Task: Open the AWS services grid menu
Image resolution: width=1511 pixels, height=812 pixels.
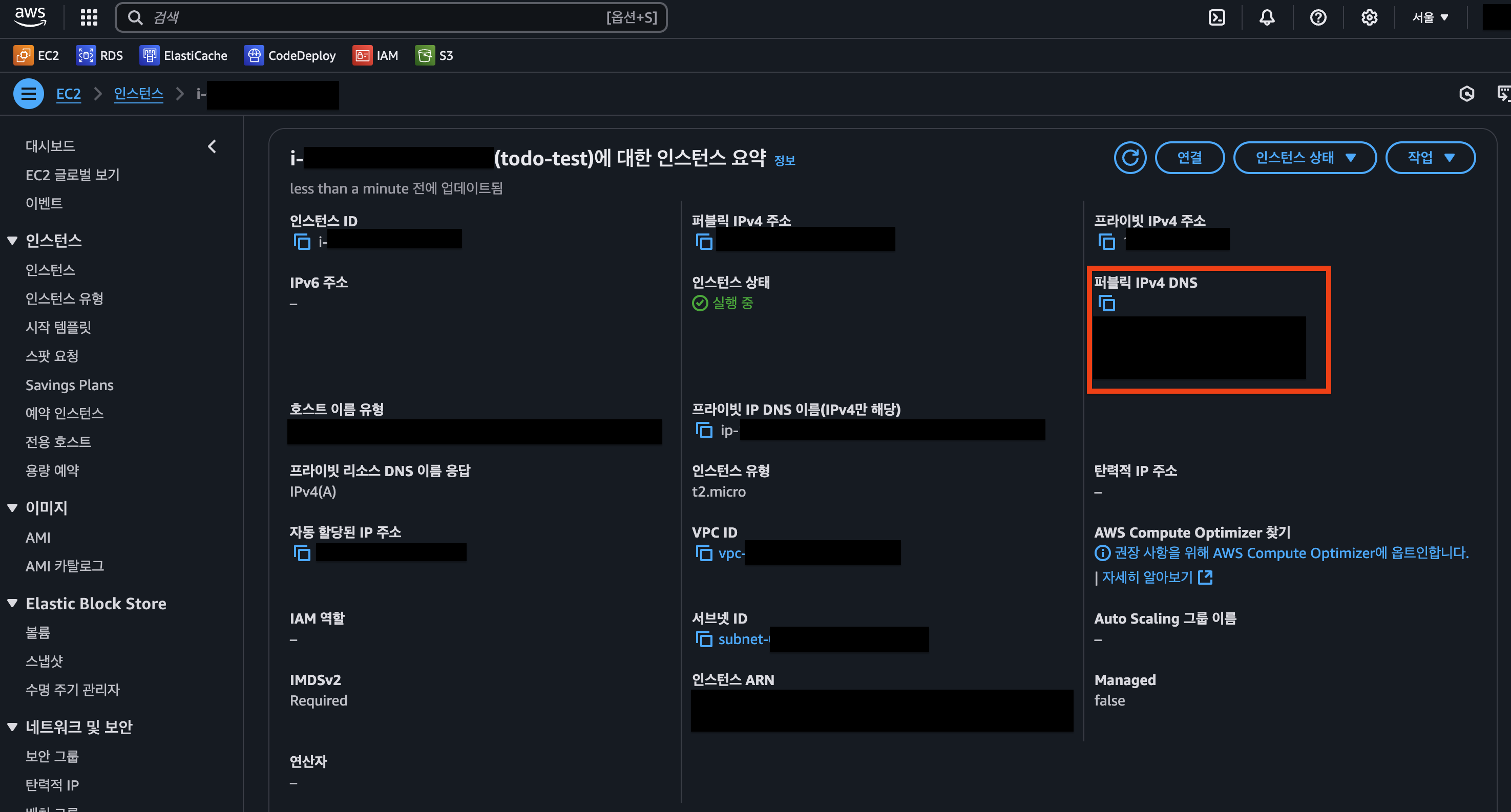Action: pos(89,17)
